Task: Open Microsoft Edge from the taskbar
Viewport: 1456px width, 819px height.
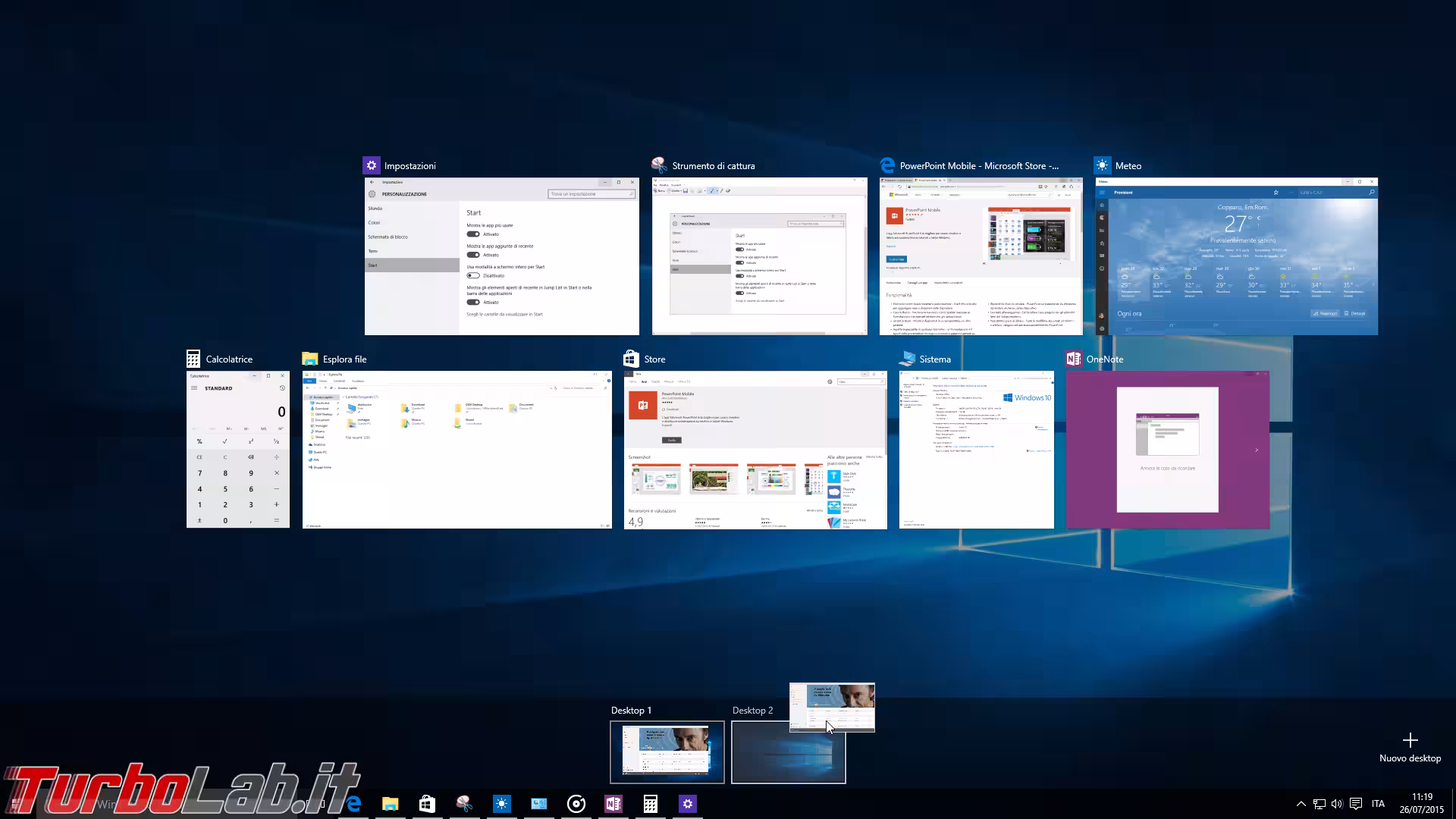Action: click(x=353, y=803)
